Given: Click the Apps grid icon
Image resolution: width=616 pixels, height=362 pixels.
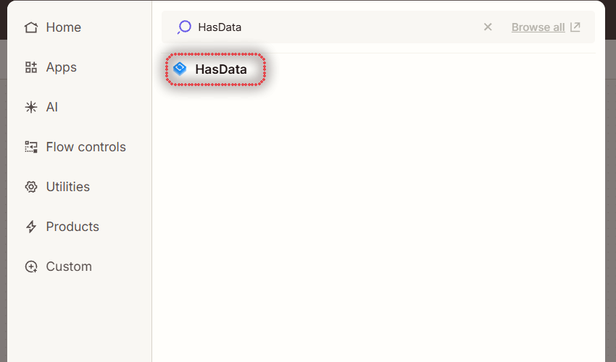Looking at the screenshot, I should 31,67.
